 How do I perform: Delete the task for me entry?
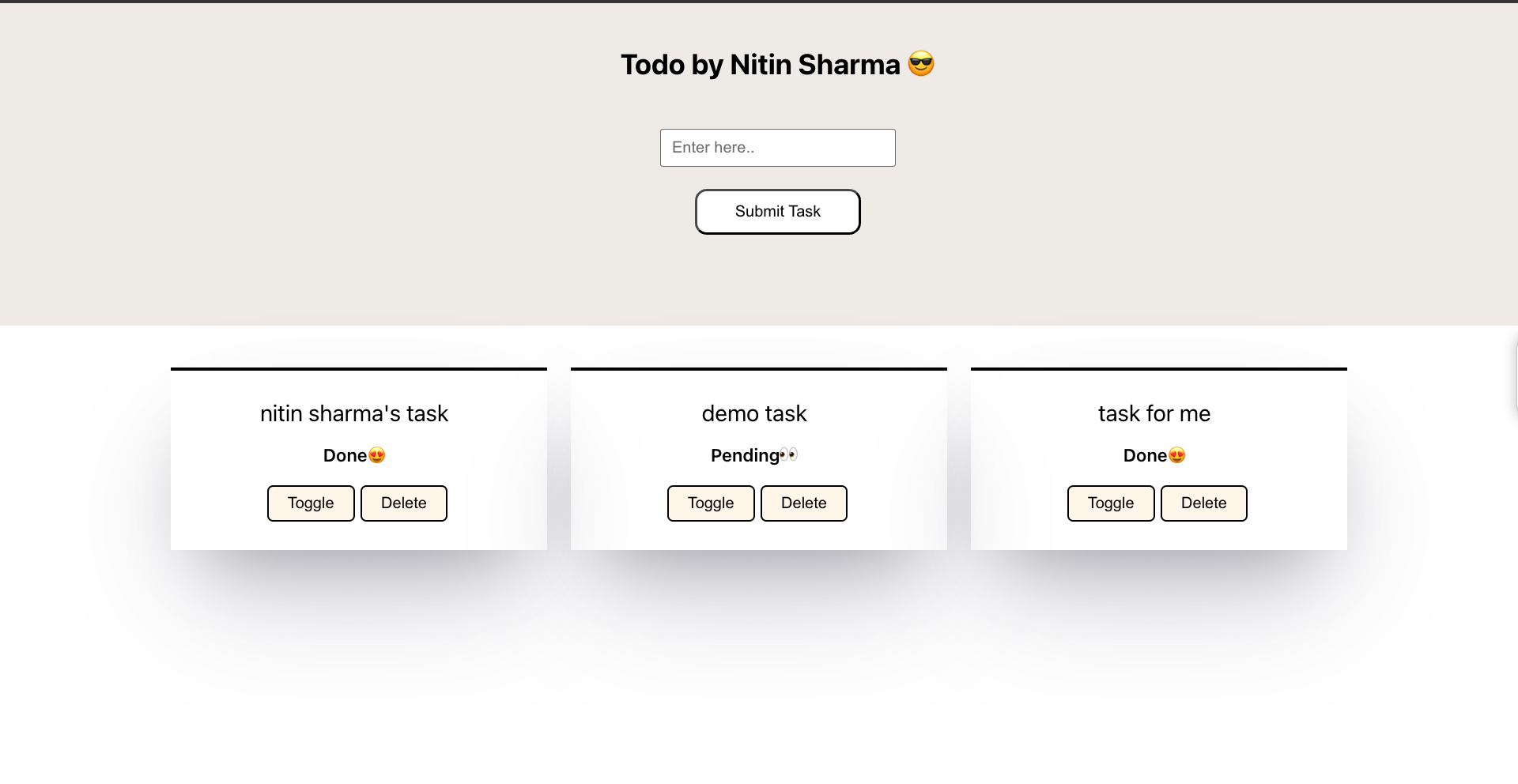point(1203,503)
